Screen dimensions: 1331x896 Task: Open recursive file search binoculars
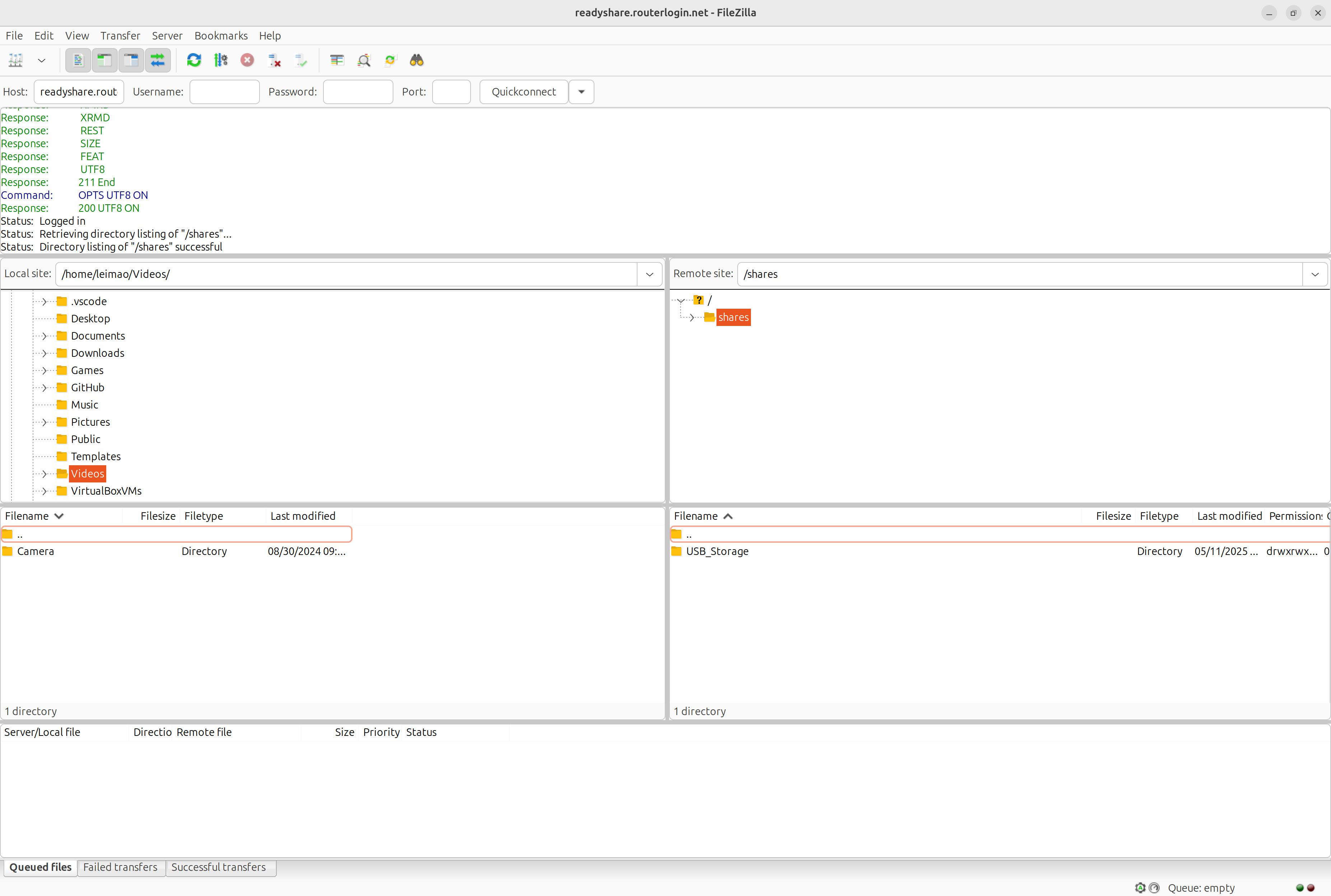(417, 60)
